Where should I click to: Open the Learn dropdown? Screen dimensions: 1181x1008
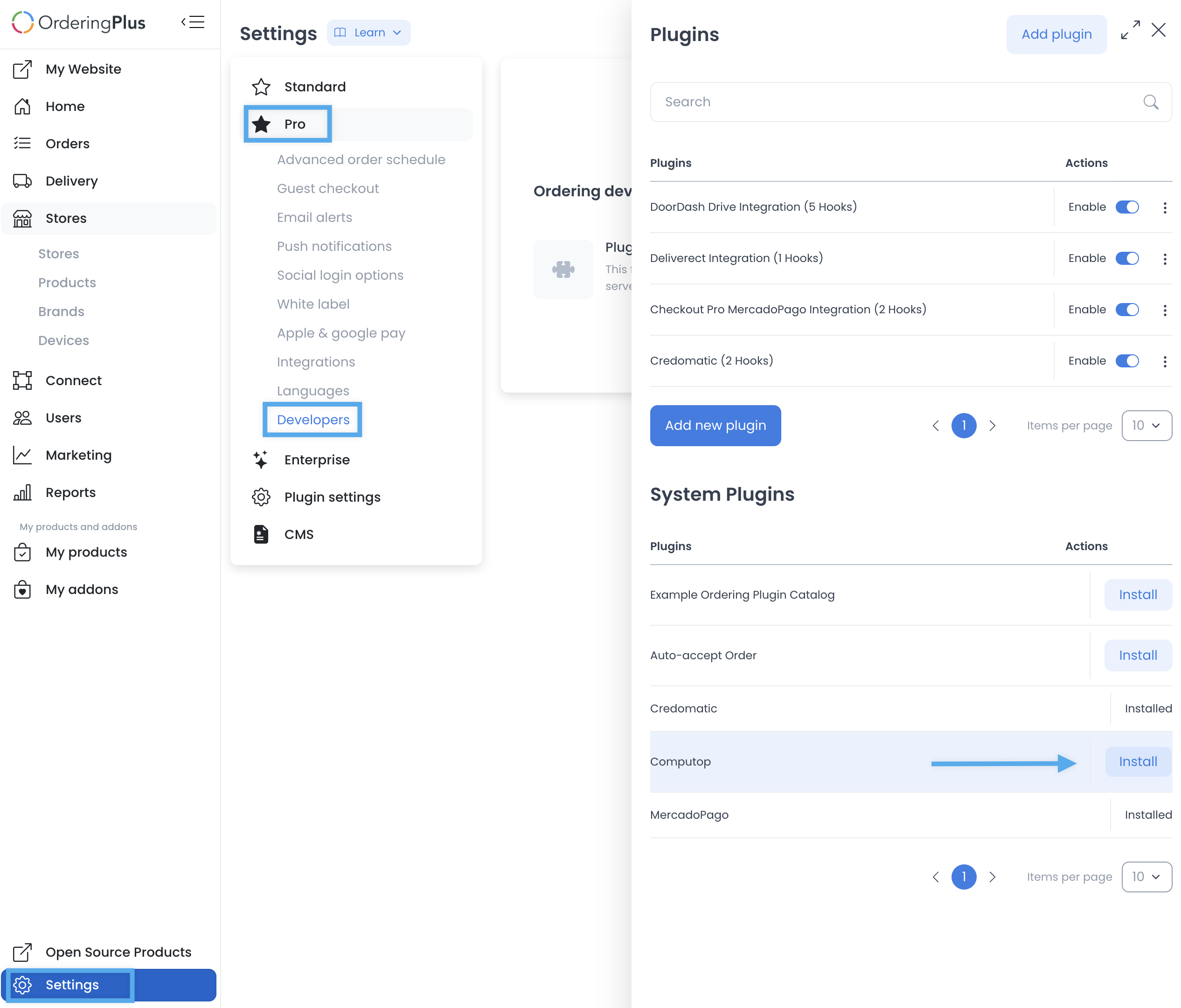(x=369, y=33)
